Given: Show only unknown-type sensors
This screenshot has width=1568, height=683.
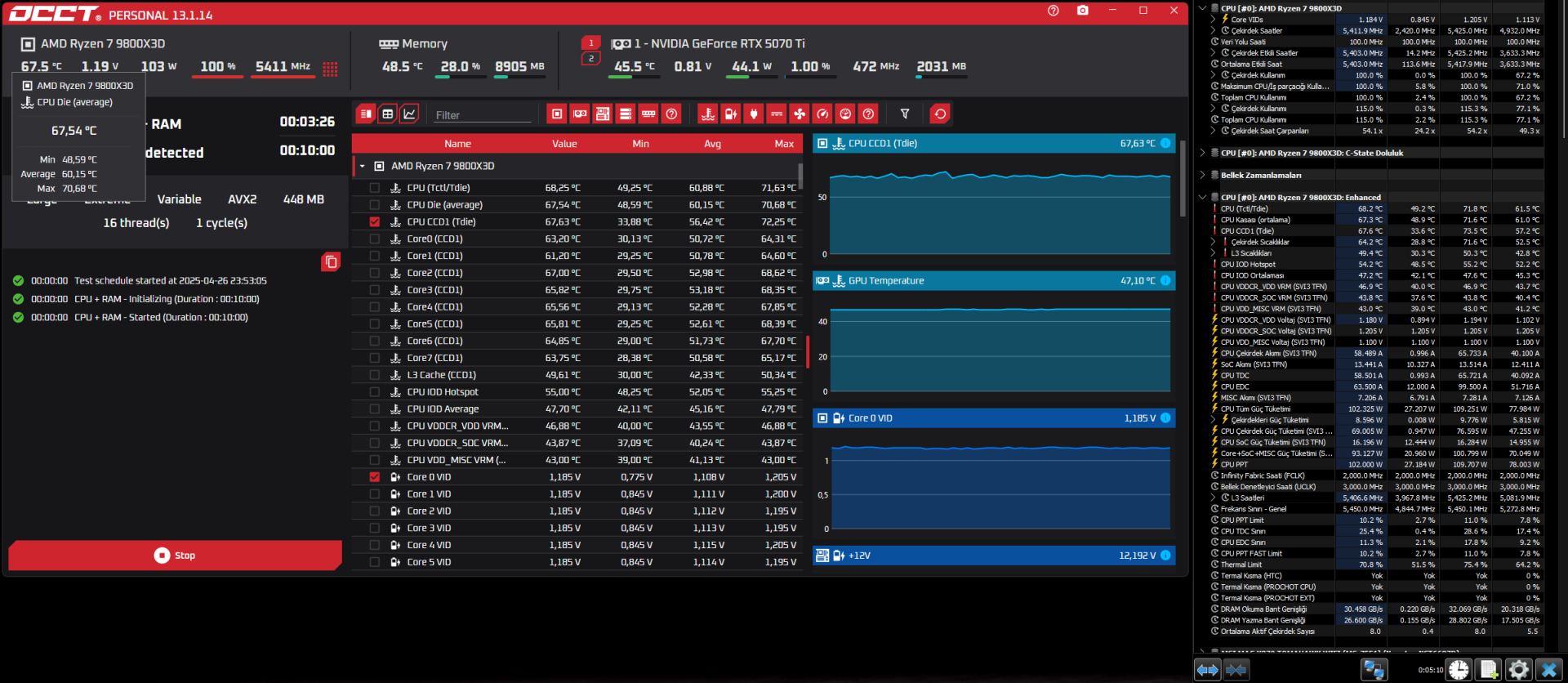Looking at the screenshot, I should tap(868, 114).
